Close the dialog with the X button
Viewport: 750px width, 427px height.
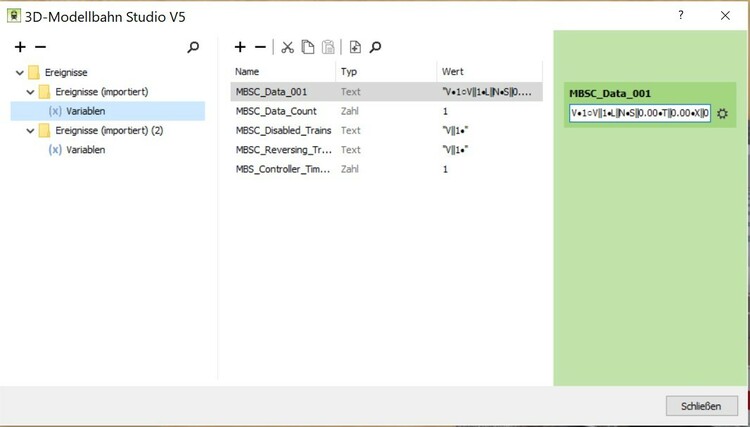[725, 15]
